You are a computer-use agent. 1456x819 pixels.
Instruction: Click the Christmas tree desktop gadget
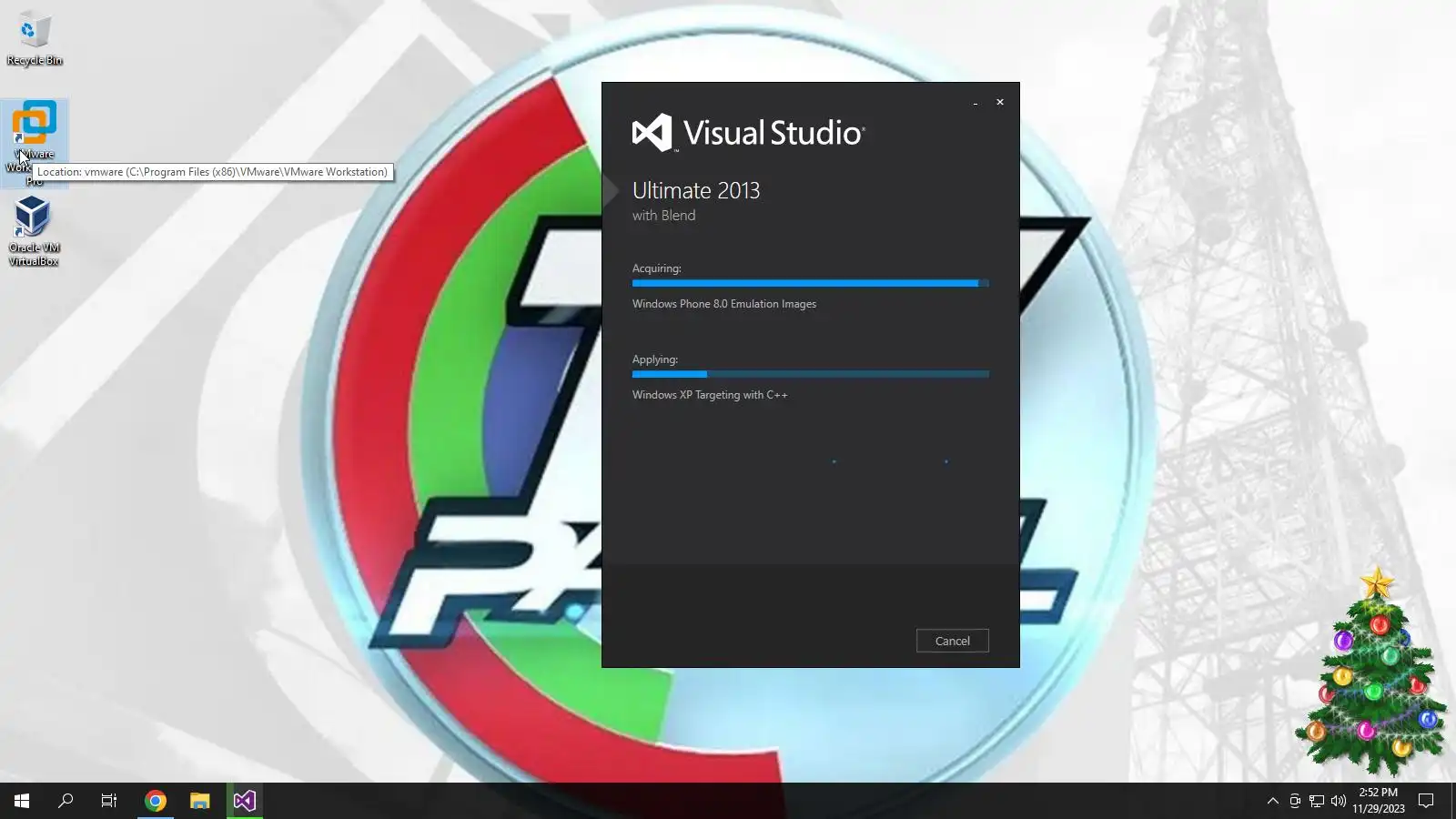pos(1372,672)
